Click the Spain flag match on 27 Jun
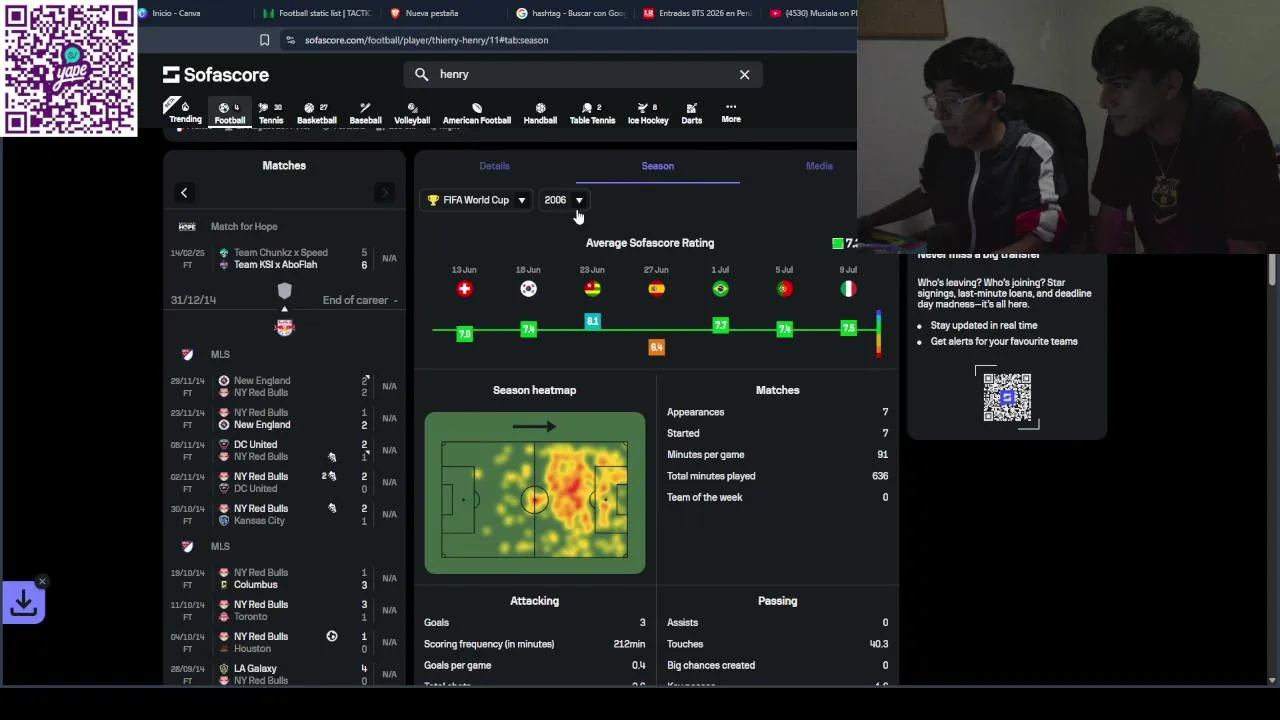 [656, 289]
